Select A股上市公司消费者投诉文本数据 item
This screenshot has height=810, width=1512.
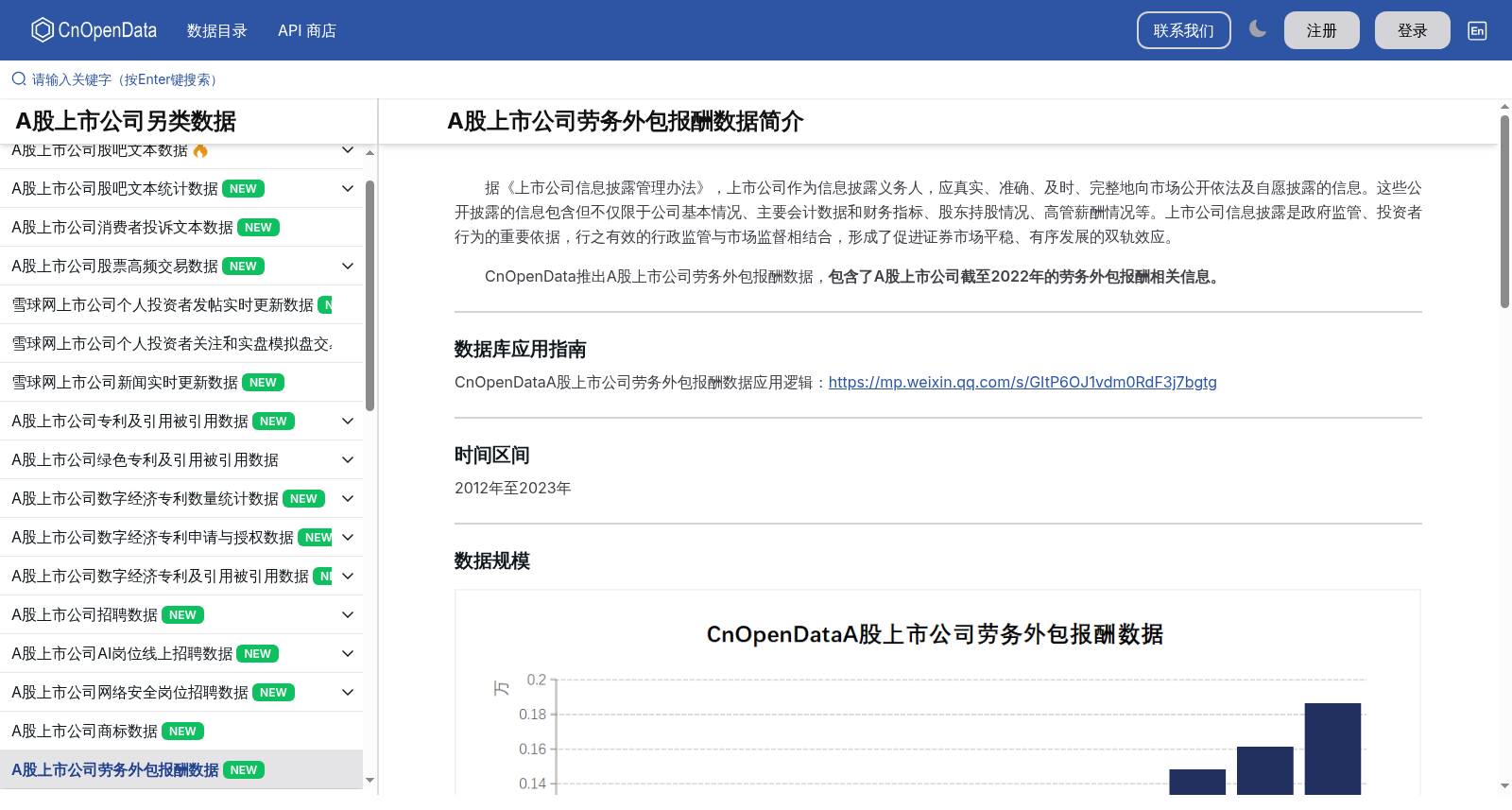[x=181, y=228]
